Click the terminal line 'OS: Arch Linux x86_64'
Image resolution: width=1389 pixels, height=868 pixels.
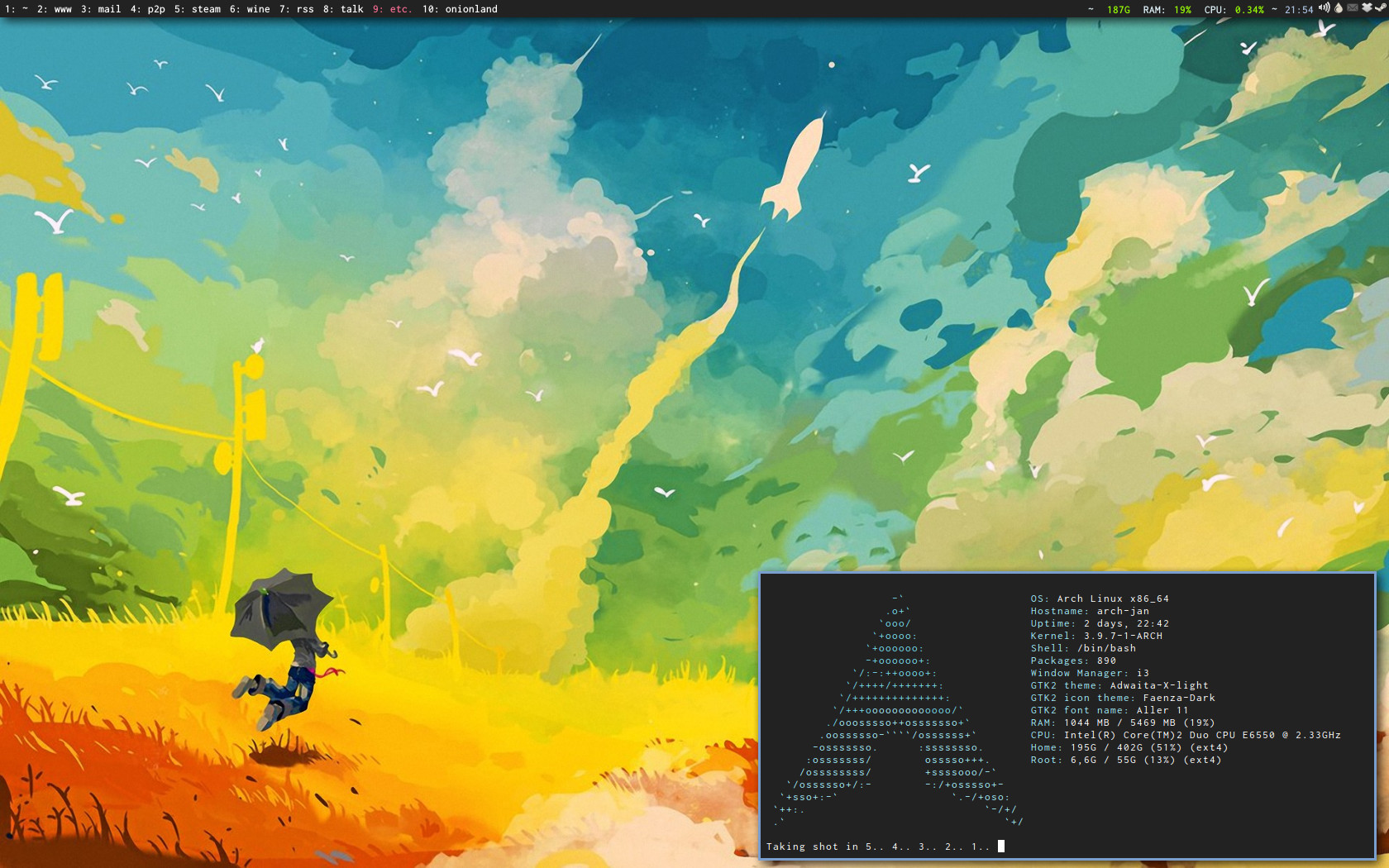click(x=1100, y=599)
